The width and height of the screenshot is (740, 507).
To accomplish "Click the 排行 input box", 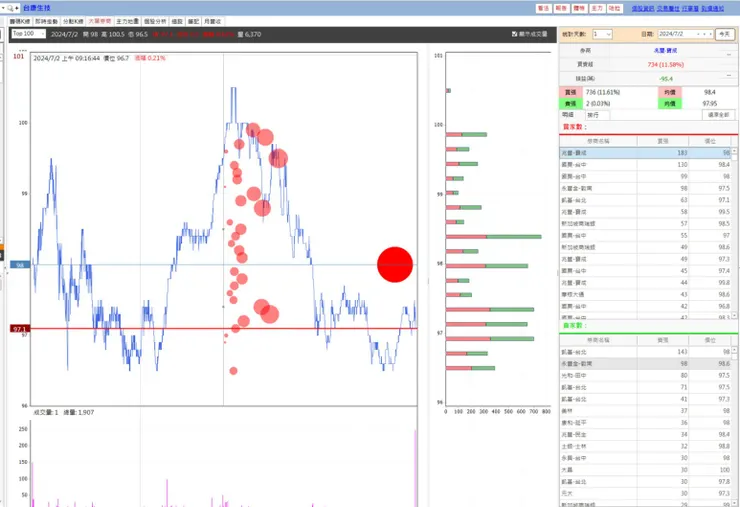I will (x=597, y=115).
